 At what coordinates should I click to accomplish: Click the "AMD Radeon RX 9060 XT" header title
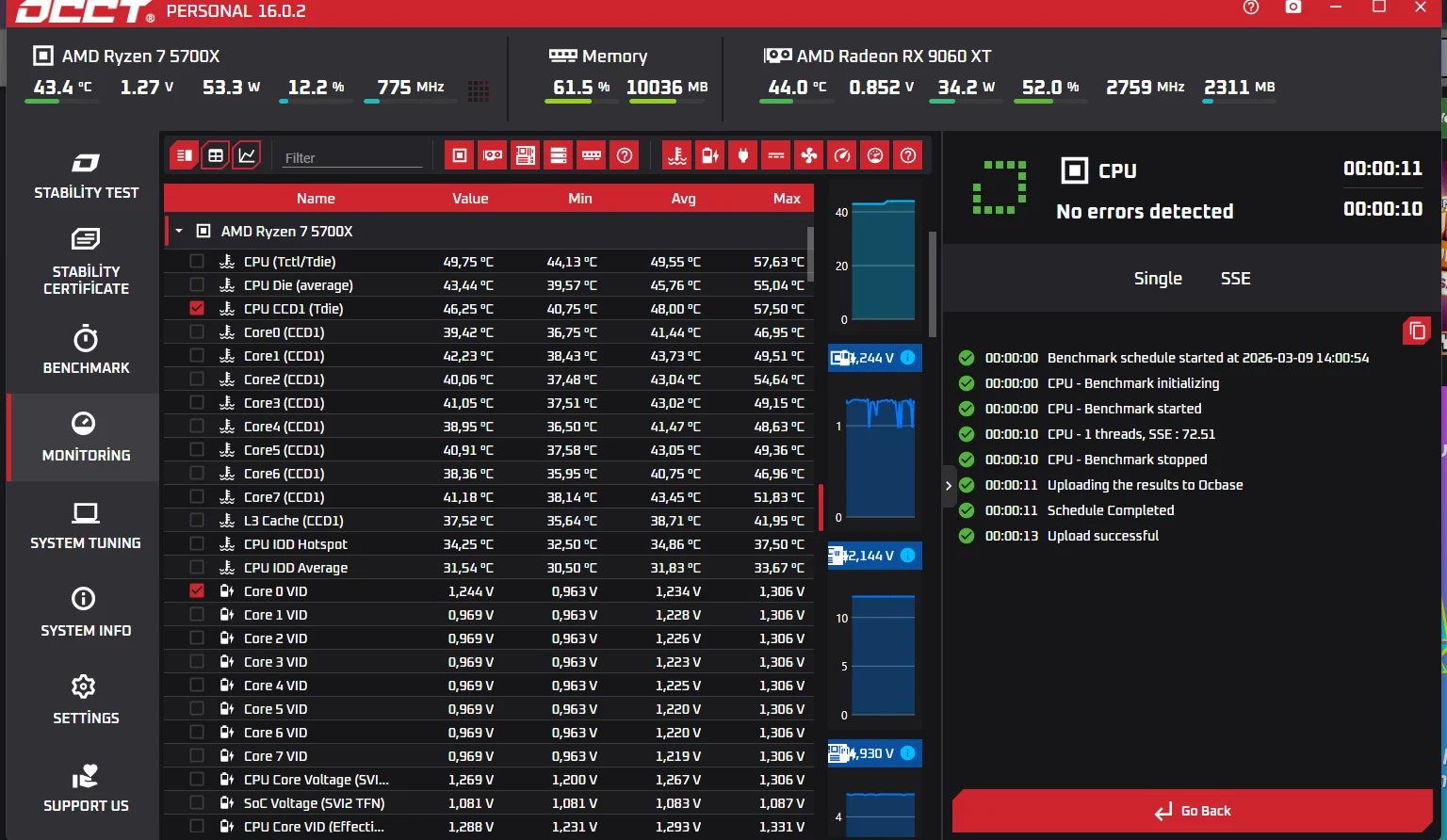click(x=894, y=57)
